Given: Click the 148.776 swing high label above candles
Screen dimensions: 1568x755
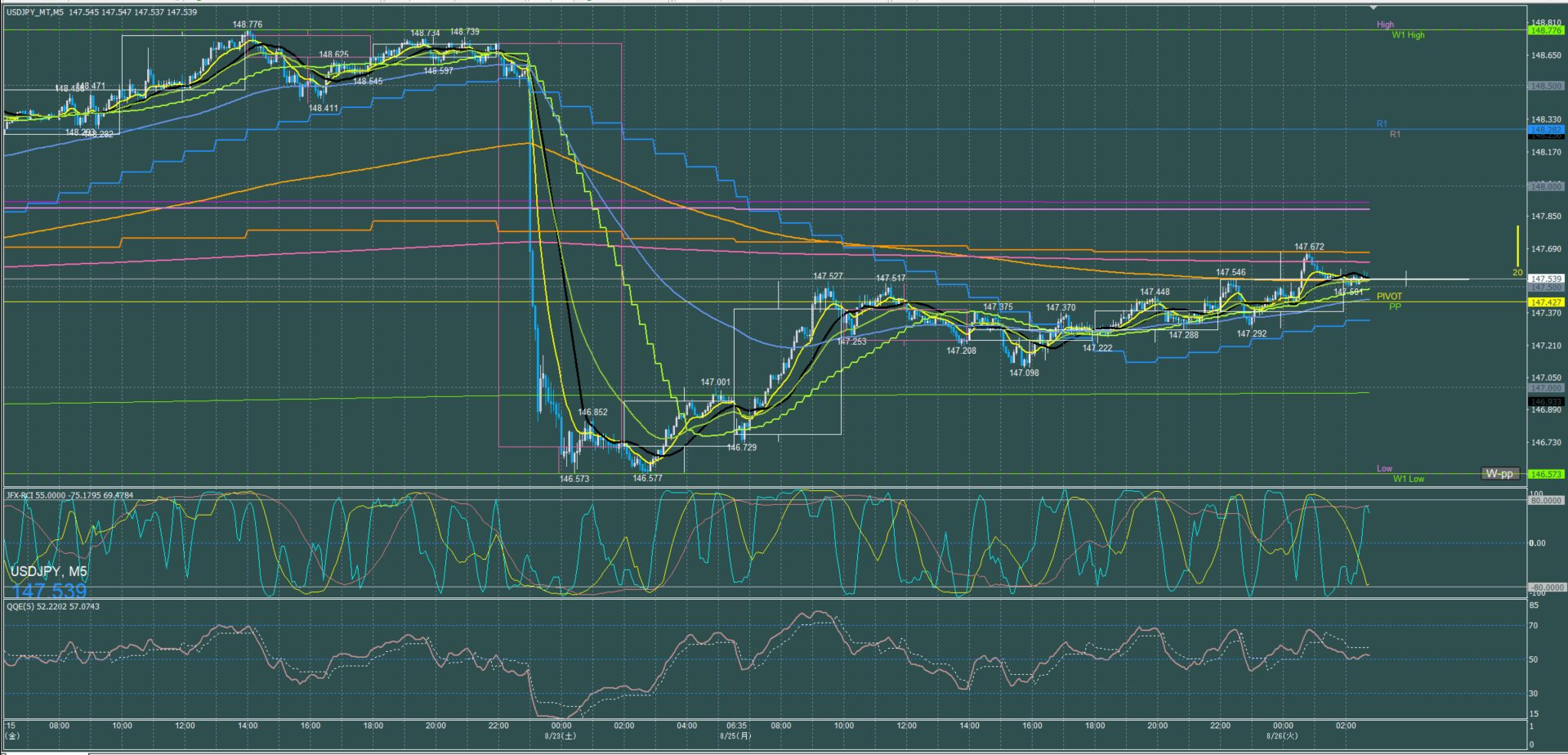Looking at the screenshot, I should [248, 25].
